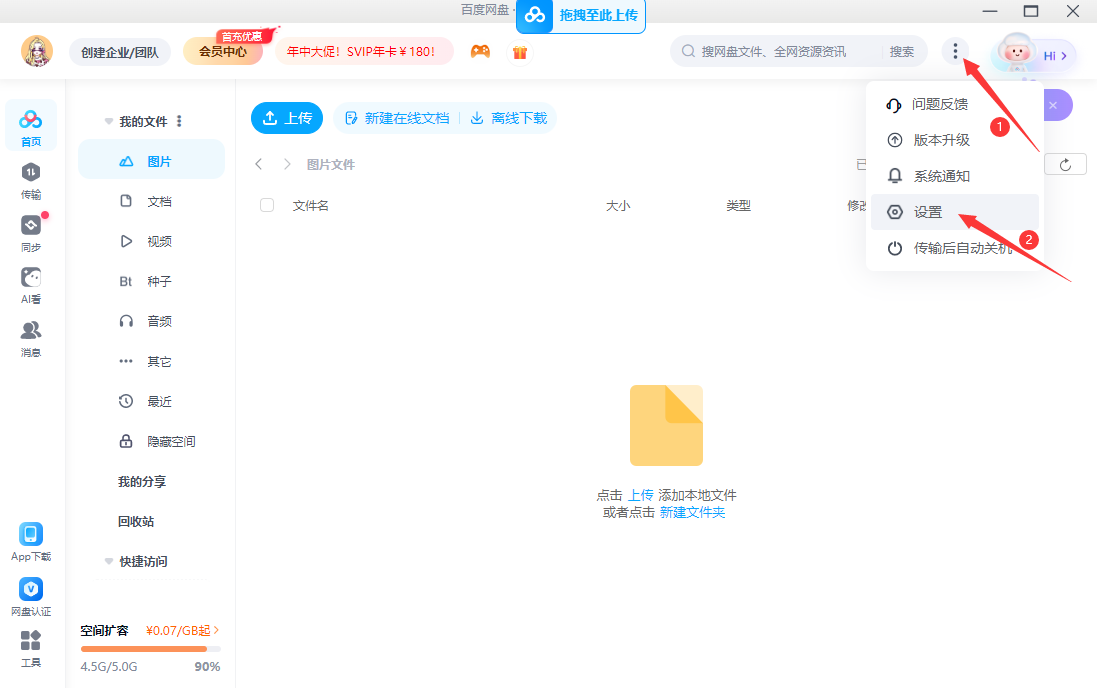1097x688 pixels.
Task: Refresh the file list with the reload icon
Action: click(1064, 164)
